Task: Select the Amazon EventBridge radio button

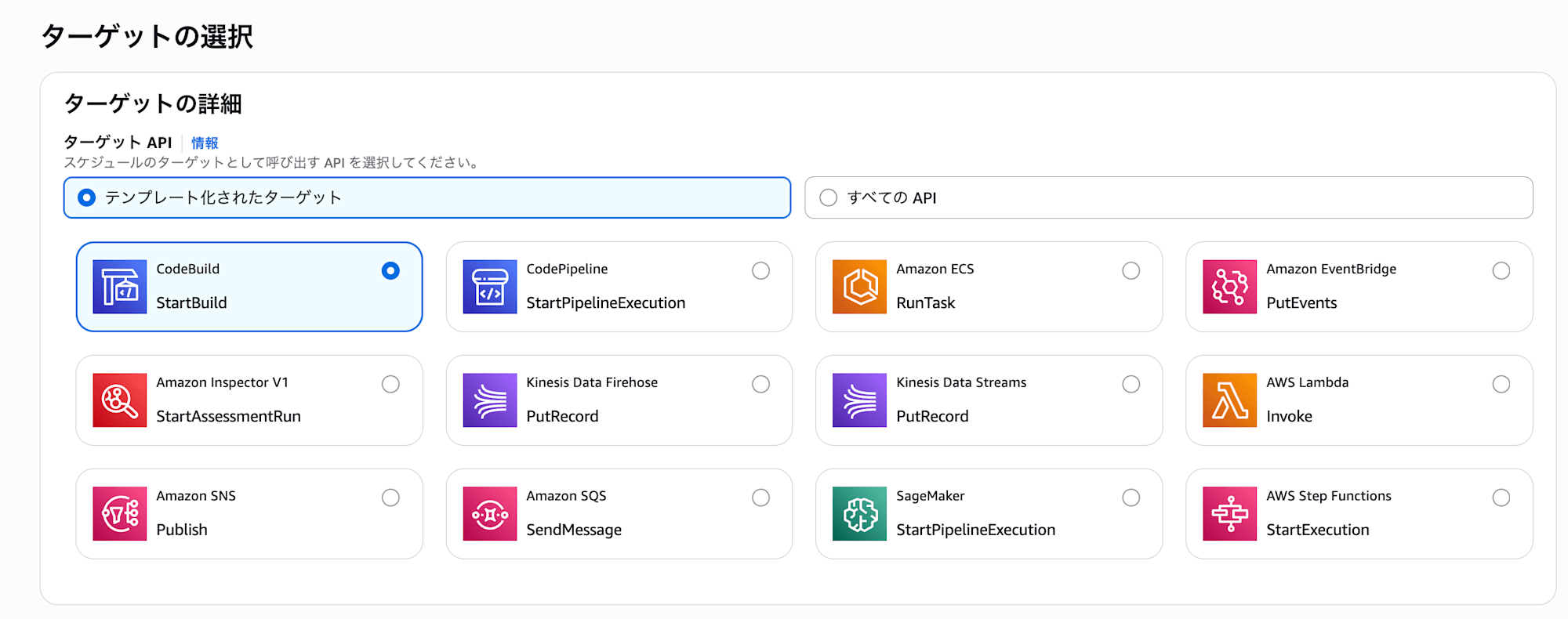Action: [1501, 270]
